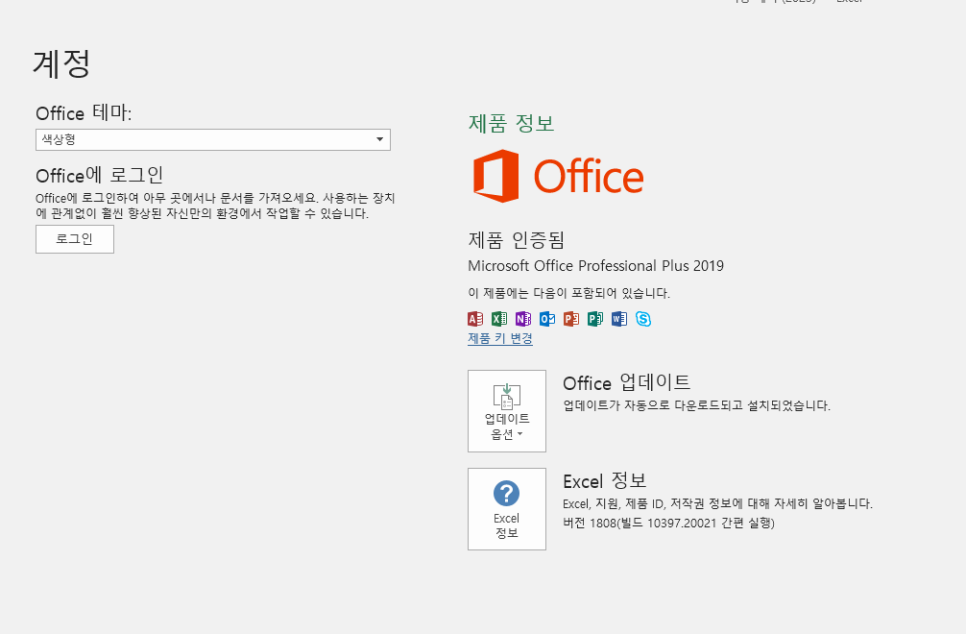Click the 제품 키 변경 link
Screen dimensions: 966x634
point(500,338)
